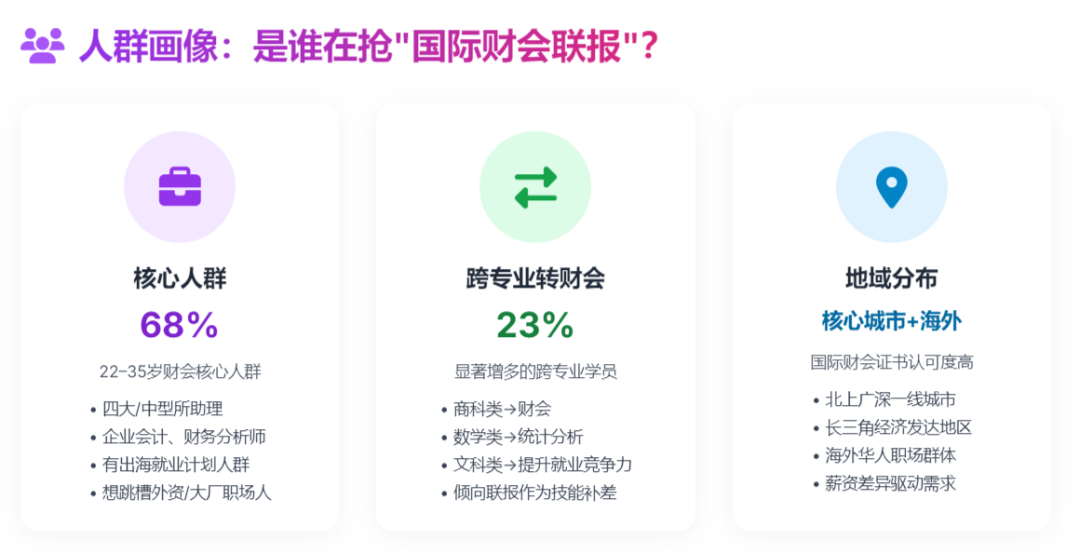Click the green 23% figure
The height and width of the screenshot is (553, 1080).
pos(535,324)
